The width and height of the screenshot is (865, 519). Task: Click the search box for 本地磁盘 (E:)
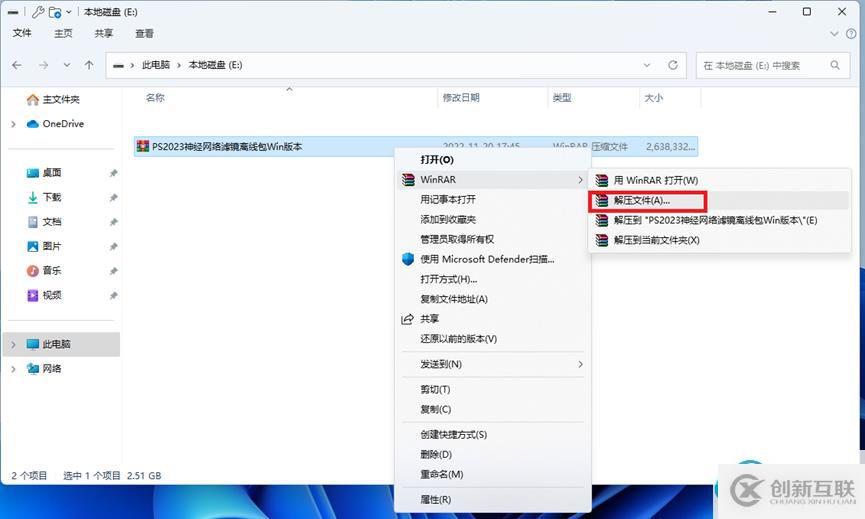tap(772, 66)
